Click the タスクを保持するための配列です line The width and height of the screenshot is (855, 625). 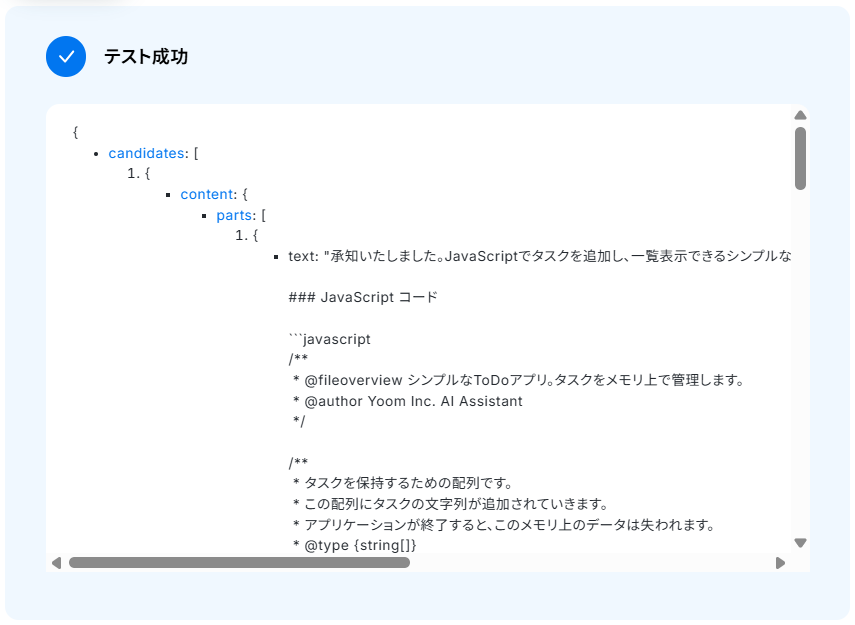pyautogui.click(x=402, y=483)
